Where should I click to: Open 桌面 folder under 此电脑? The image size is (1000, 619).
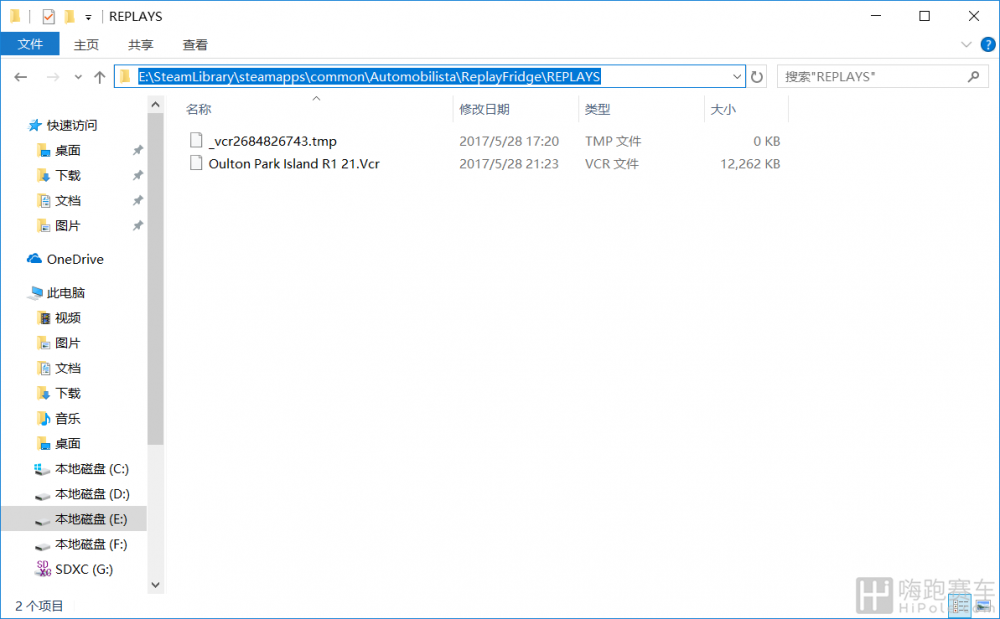pos(68,444)
